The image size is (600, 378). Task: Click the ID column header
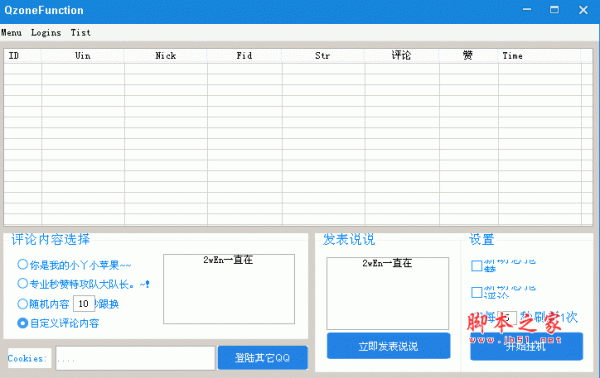tap(23, 56)
